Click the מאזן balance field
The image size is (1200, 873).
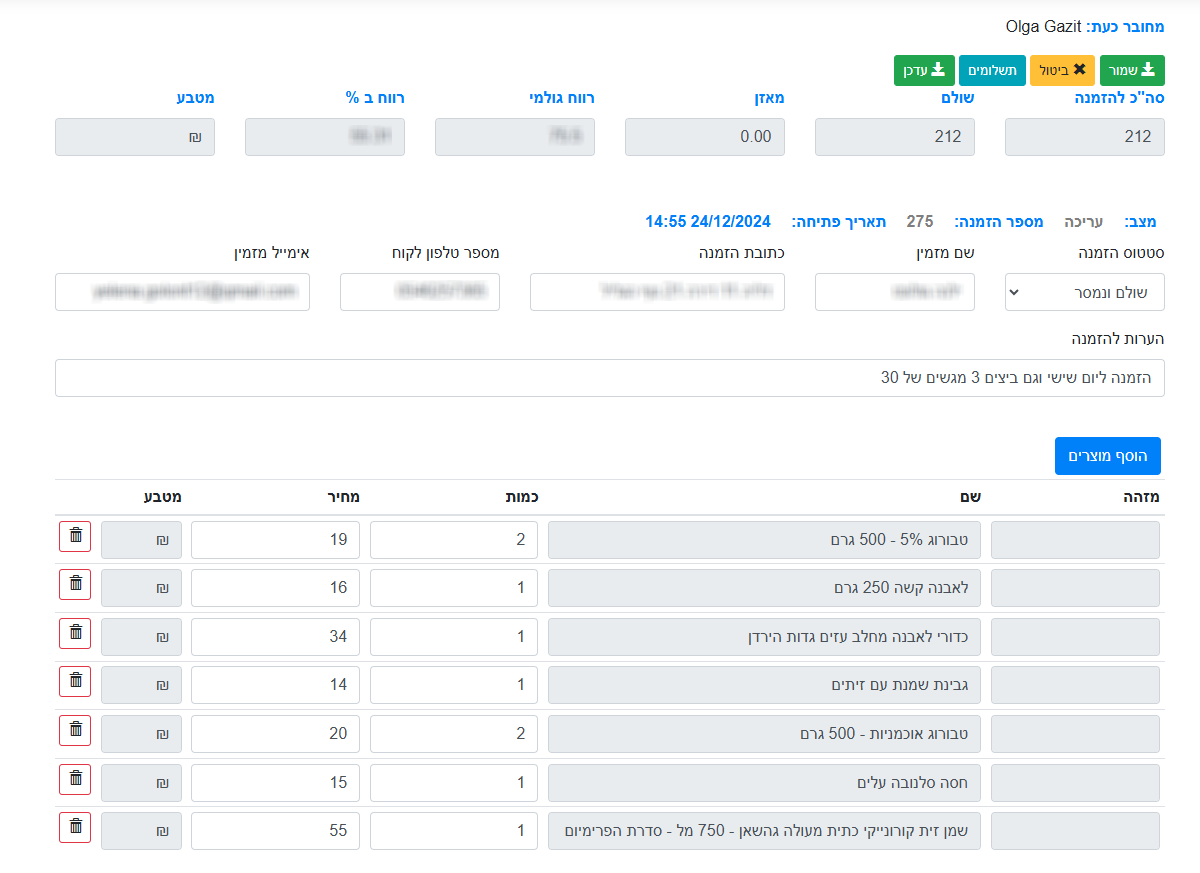[x=705, y=137]
